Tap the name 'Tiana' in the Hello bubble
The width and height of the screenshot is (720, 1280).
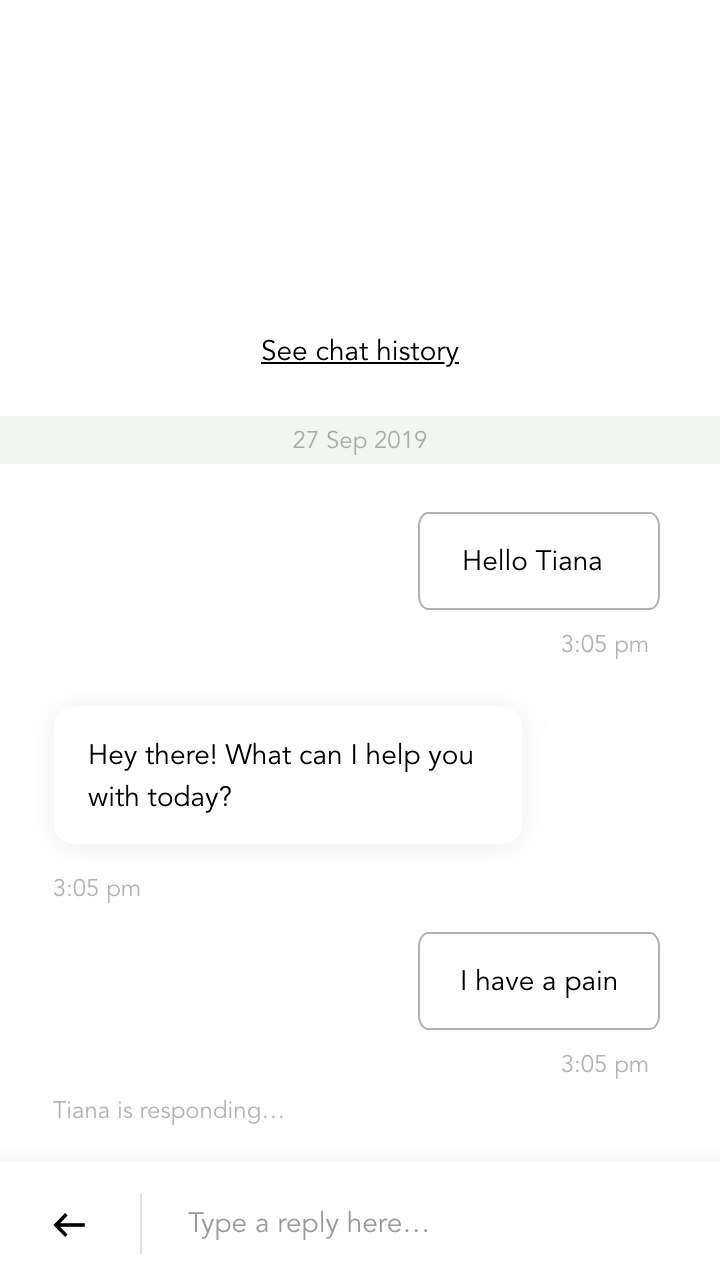(568, 561)
